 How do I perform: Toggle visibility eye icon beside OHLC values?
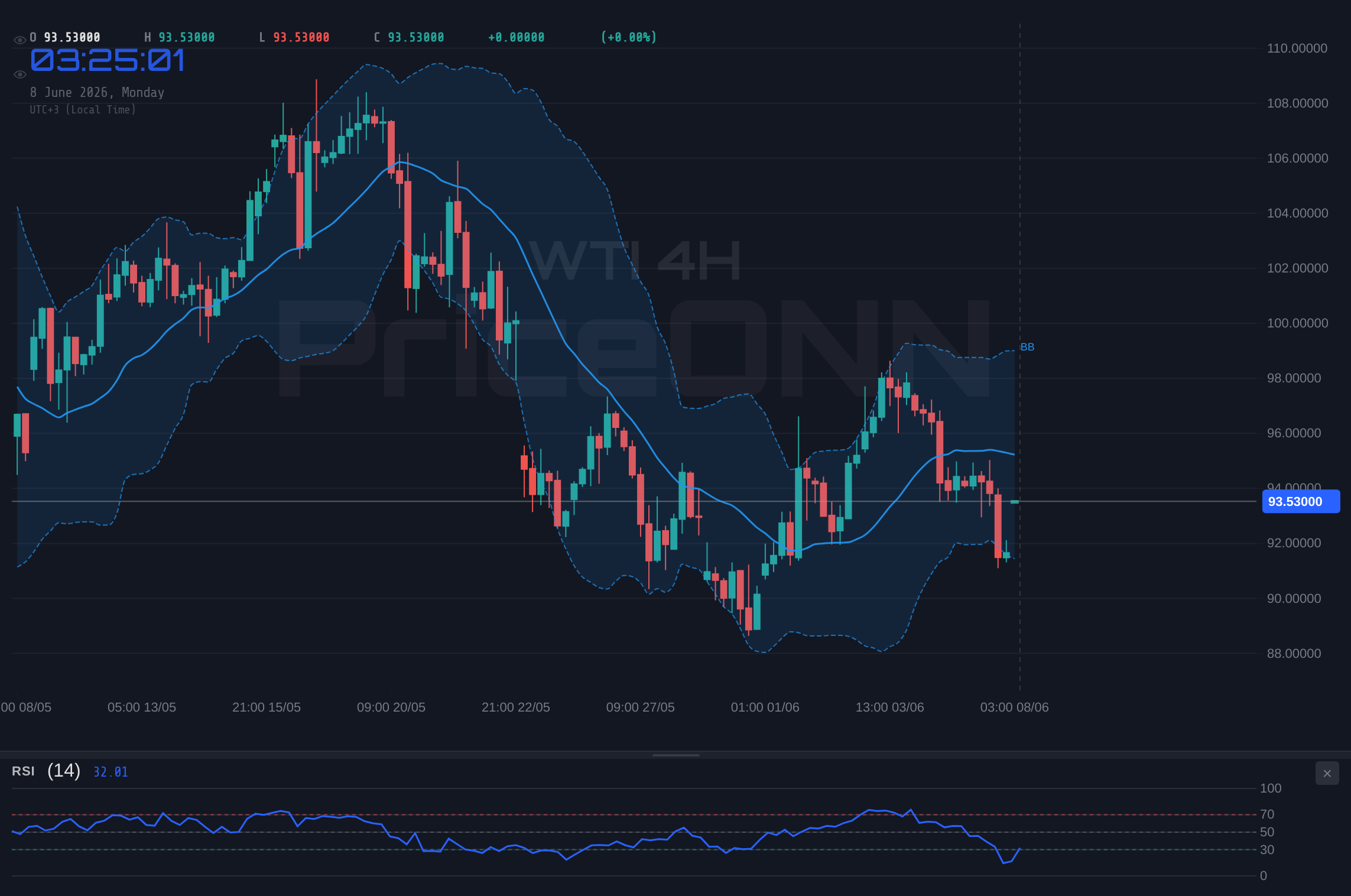(x=20, y=40)
